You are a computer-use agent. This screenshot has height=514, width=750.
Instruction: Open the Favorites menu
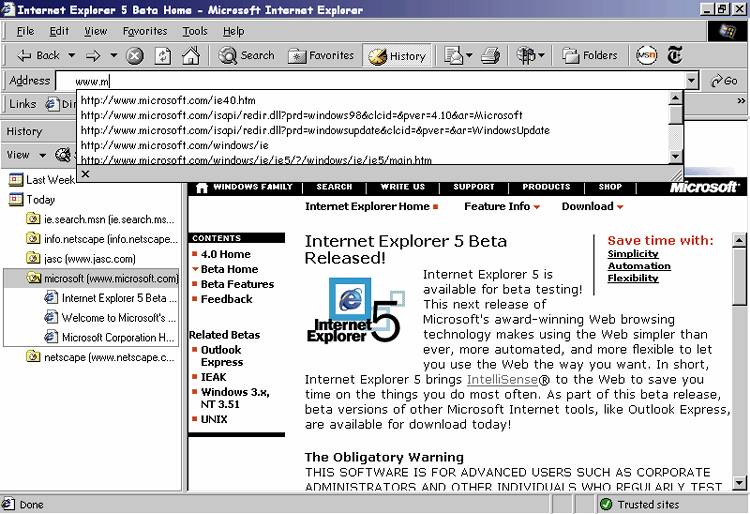point(145,31)
